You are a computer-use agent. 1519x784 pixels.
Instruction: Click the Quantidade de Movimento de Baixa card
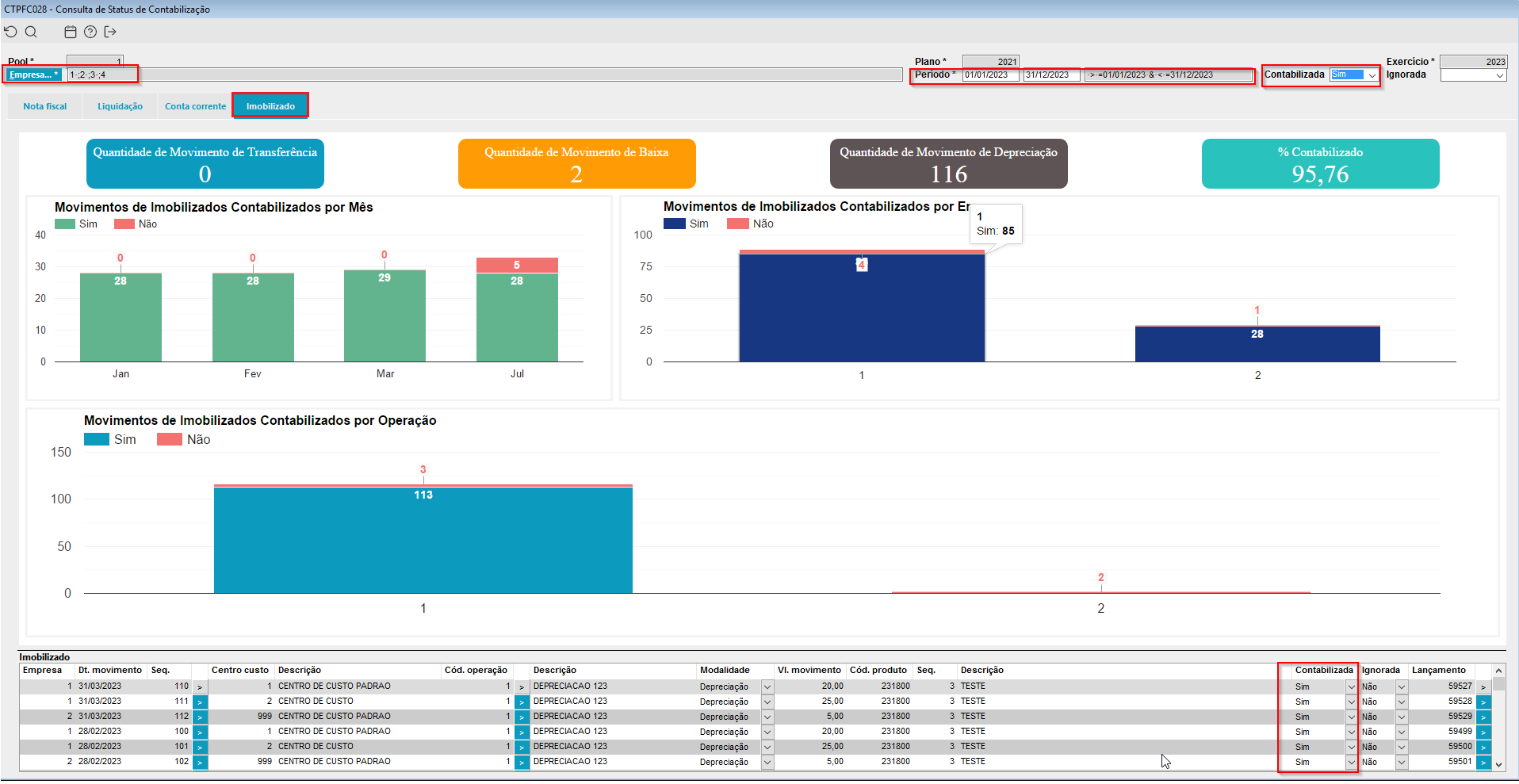(x=576, y=164)
